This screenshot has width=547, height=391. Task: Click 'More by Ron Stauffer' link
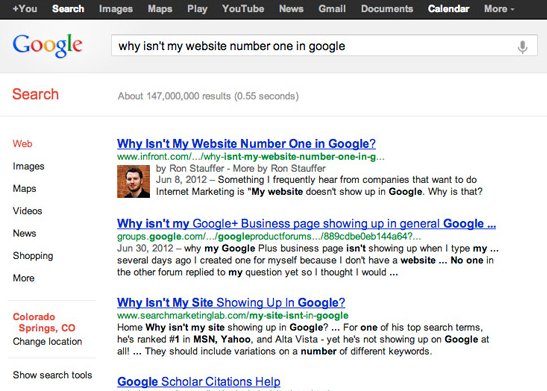[279, 168]
